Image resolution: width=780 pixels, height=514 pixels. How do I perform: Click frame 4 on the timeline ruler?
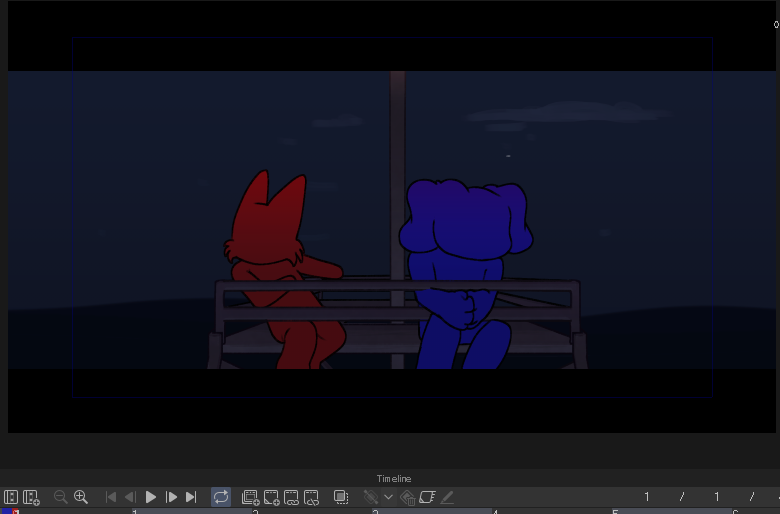point(495,512)
